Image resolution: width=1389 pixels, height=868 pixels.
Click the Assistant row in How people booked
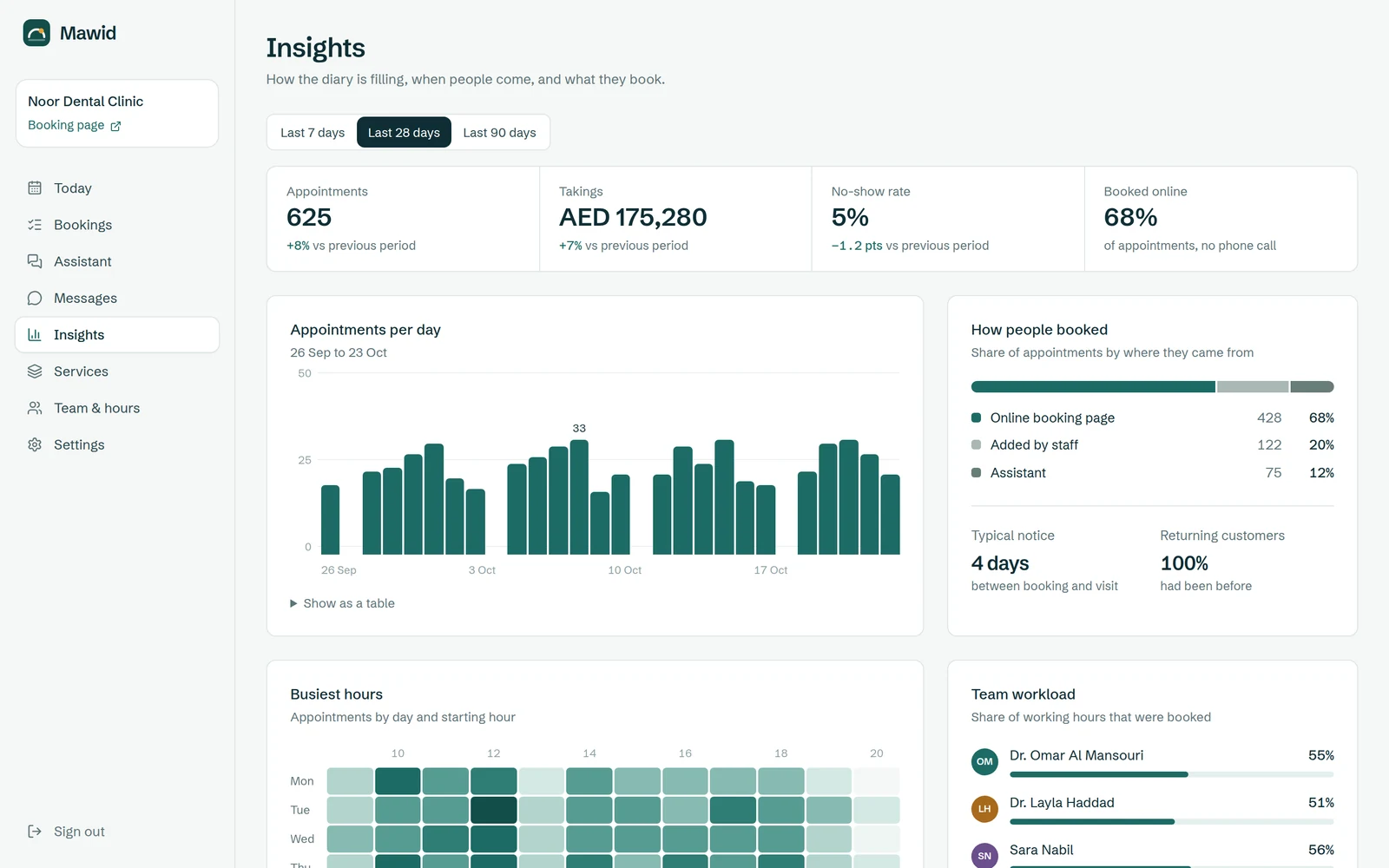coord(1152,472)
